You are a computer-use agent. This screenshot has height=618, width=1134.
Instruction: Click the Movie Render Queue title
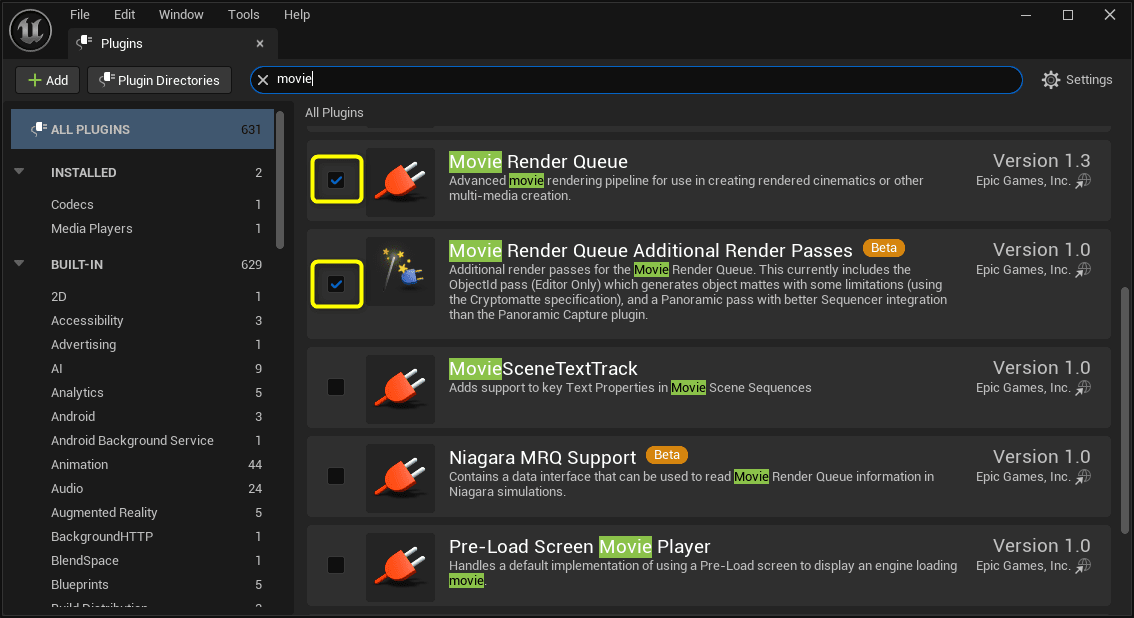click(x=538, y=161)
